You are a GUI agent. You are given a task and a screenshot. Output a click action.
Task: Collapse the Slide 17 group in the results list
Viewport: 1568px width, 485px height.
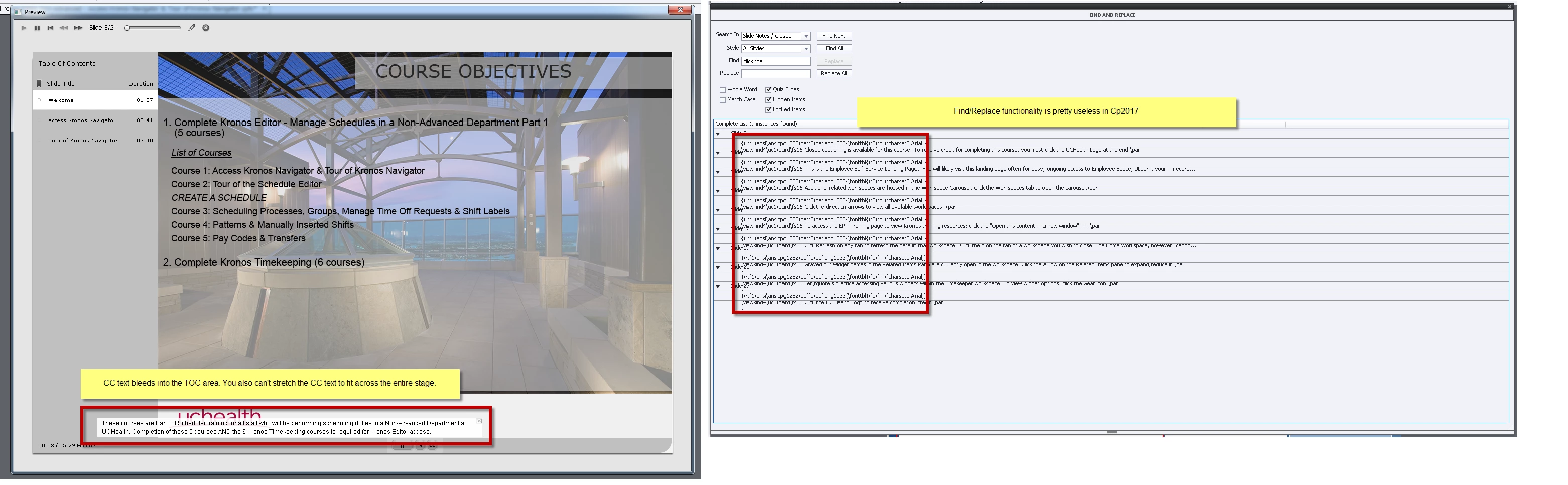tap(718, 229)
